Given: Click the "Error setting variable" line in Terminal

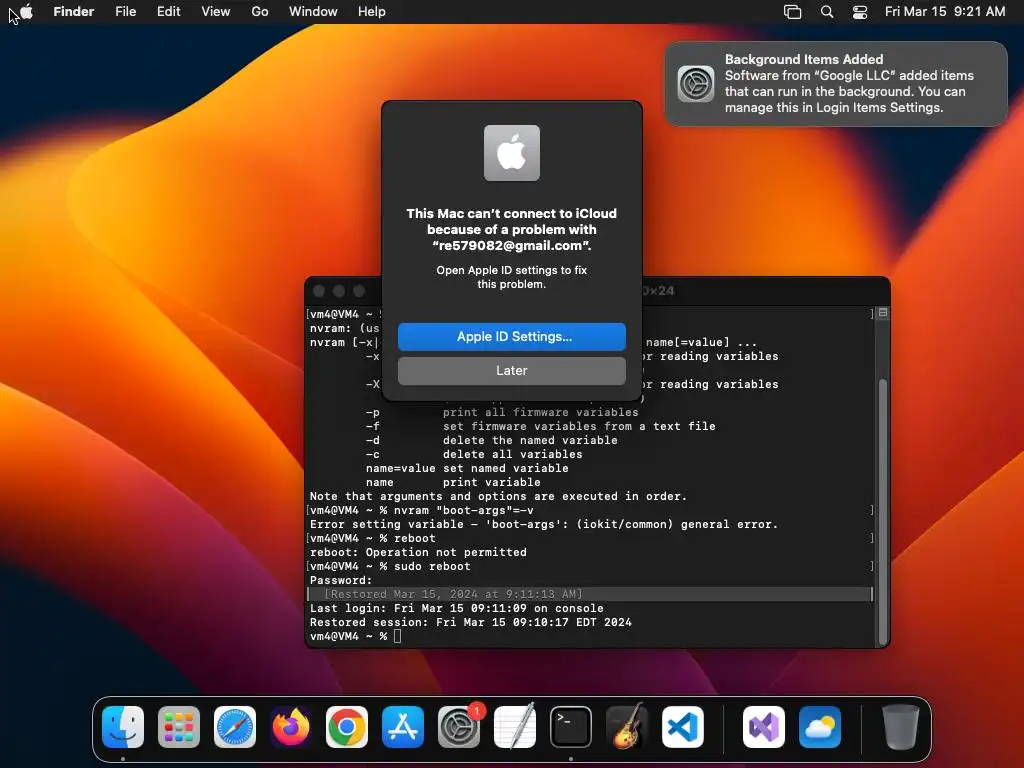Looking at the screenshot, I should (544, 524).
